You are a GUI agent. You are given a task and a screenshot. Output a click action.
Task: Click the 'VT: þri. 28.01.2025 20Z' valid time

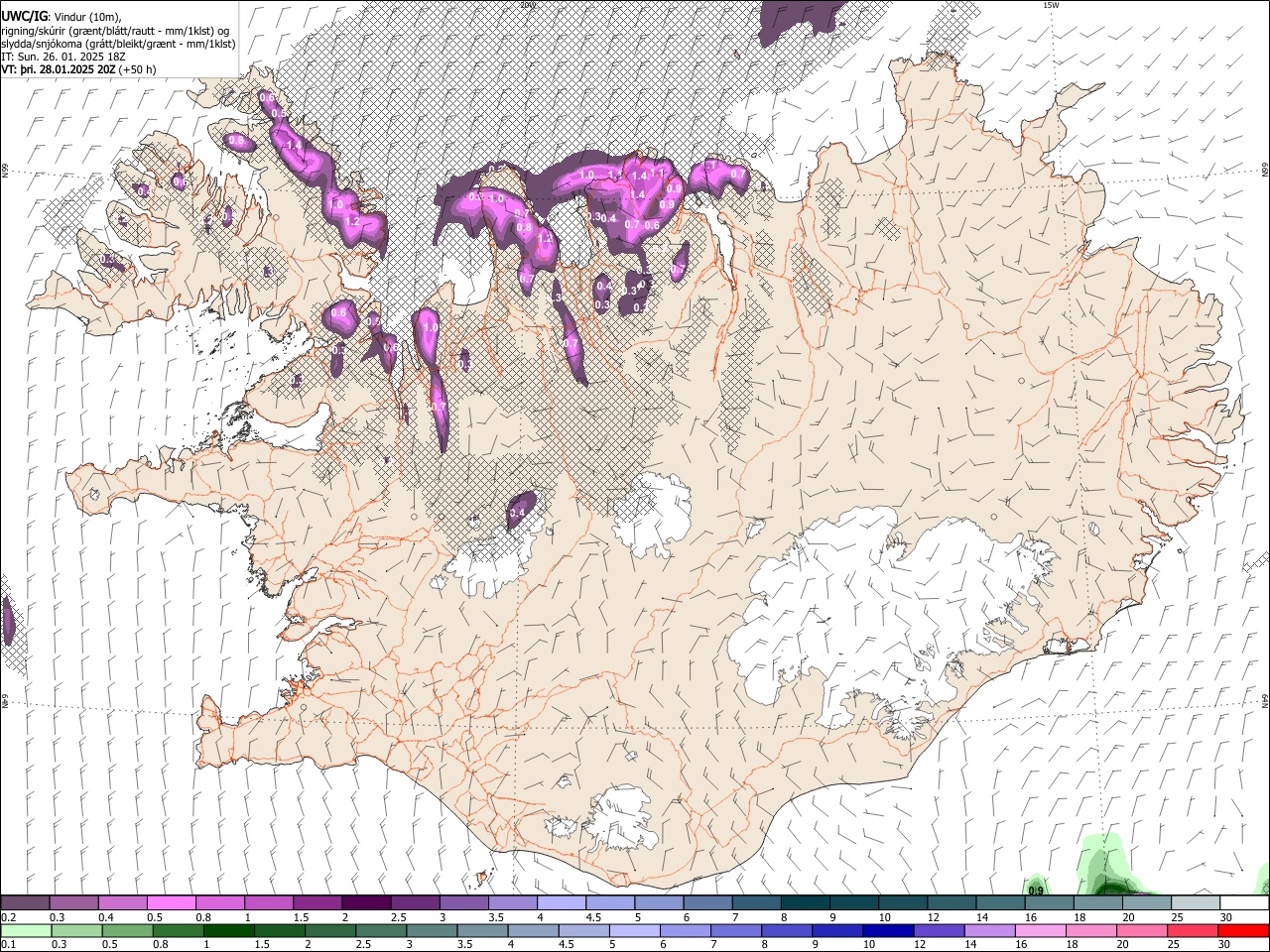click(x=58, y=69)
